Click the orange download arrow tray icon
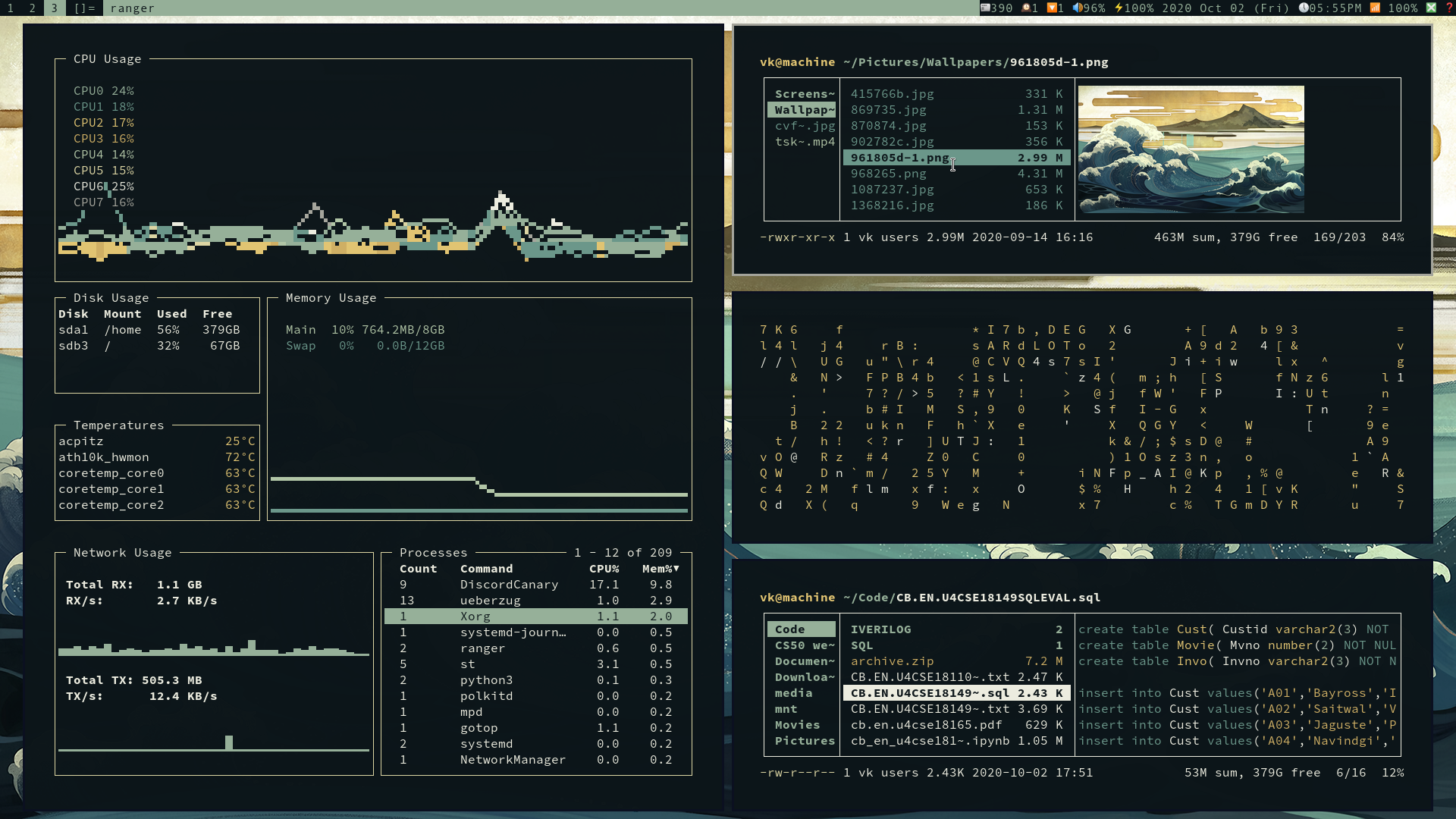1456x819 pixels. point(1052,8)
